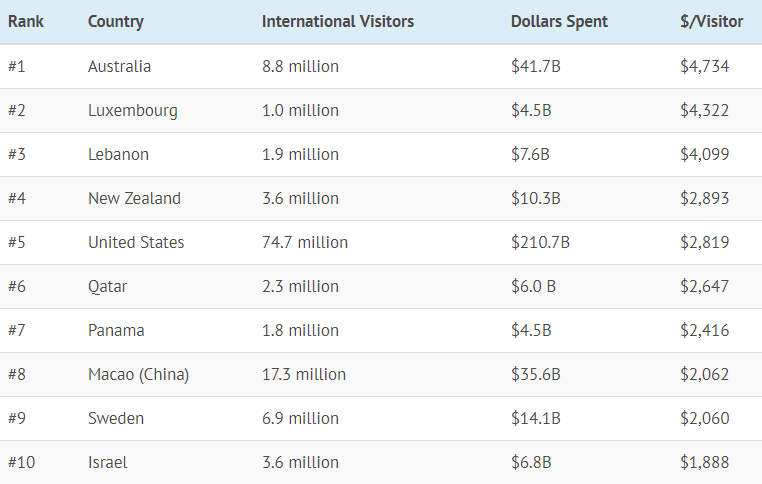Select the $210.7B dollars spent value
Screen dimensions: 762x484
tap(540, 242)
